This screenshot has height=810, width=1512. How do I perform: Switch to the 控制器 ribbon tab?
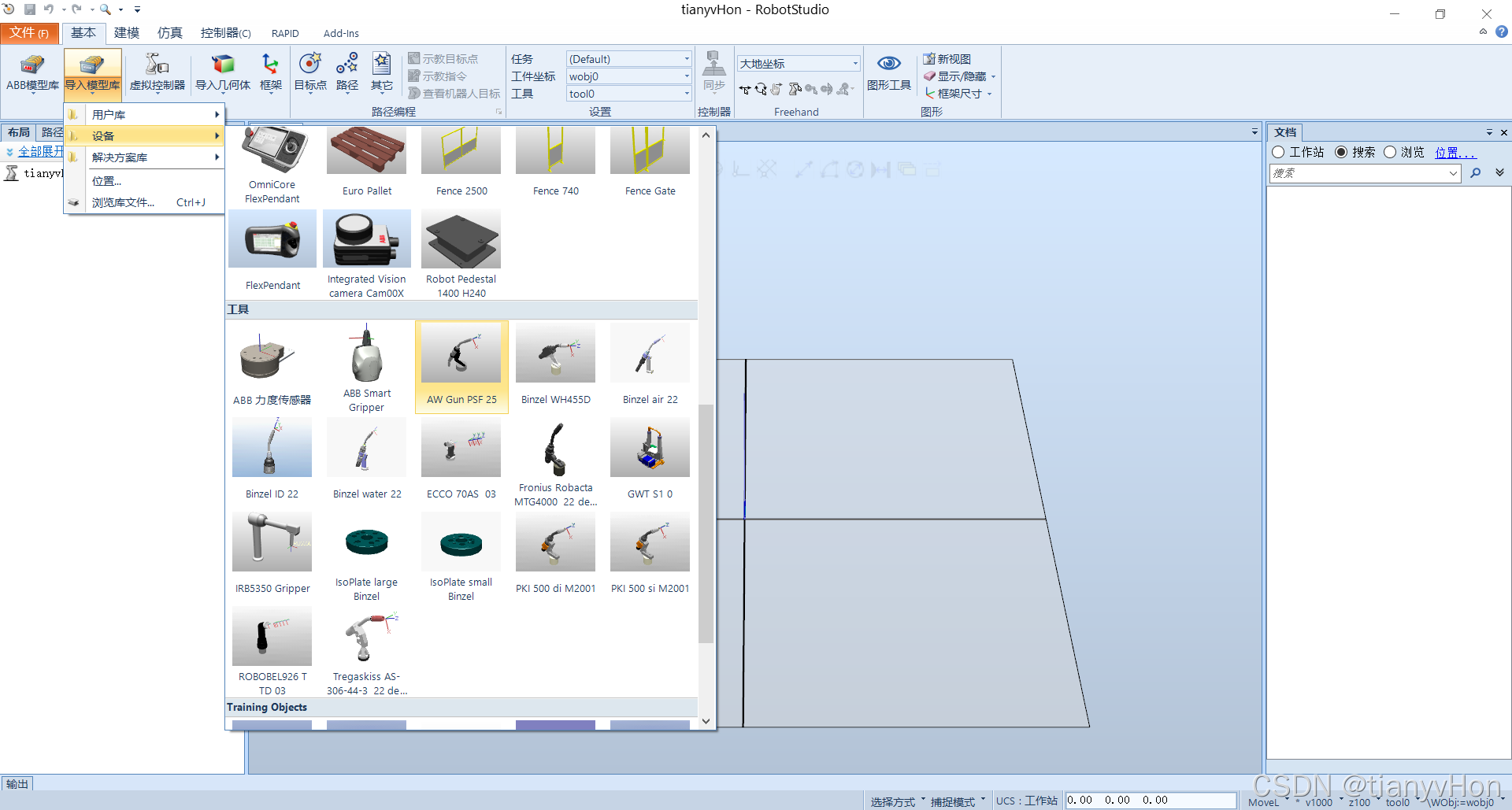tap(225, 33)
